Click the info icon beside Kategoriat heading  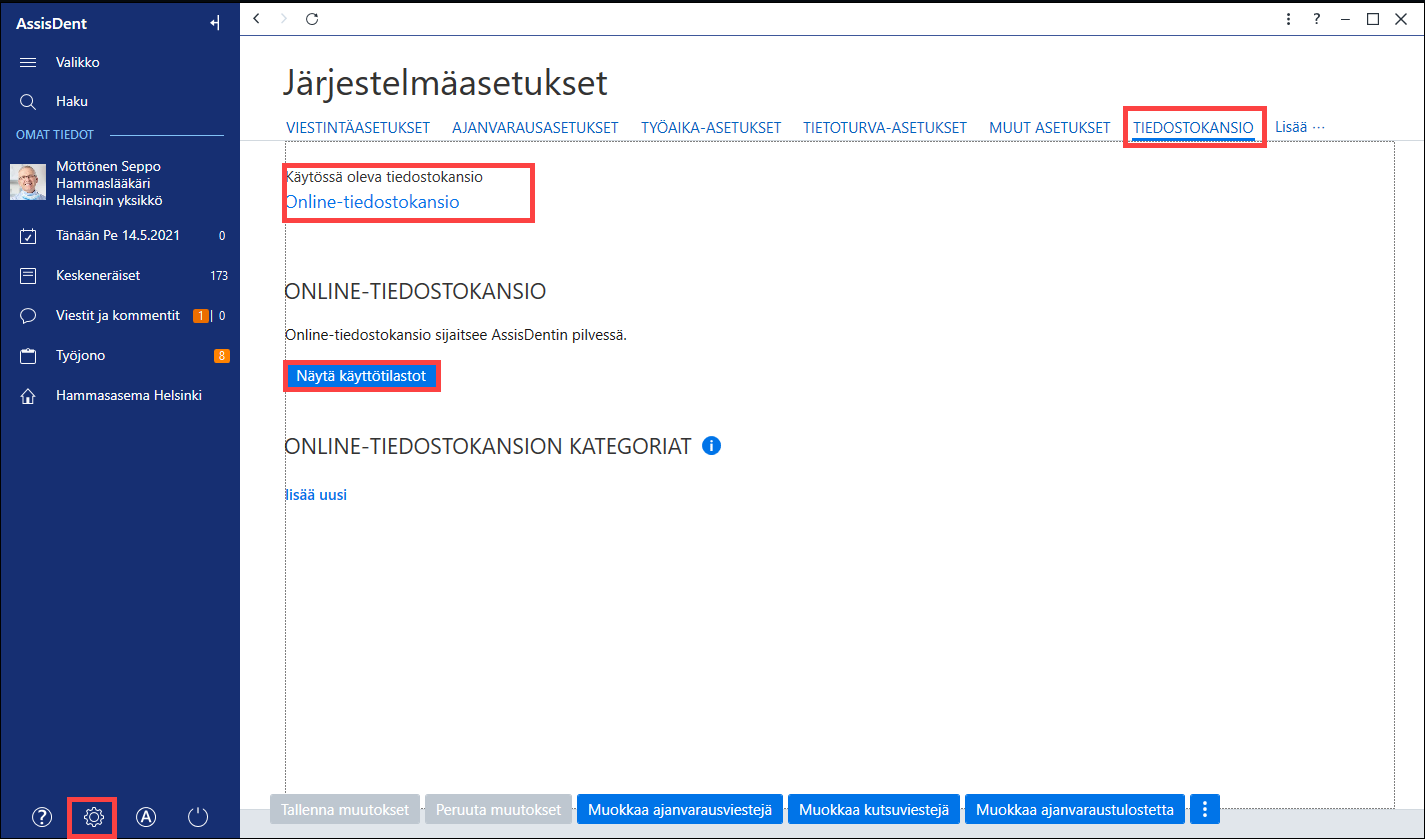712,446
